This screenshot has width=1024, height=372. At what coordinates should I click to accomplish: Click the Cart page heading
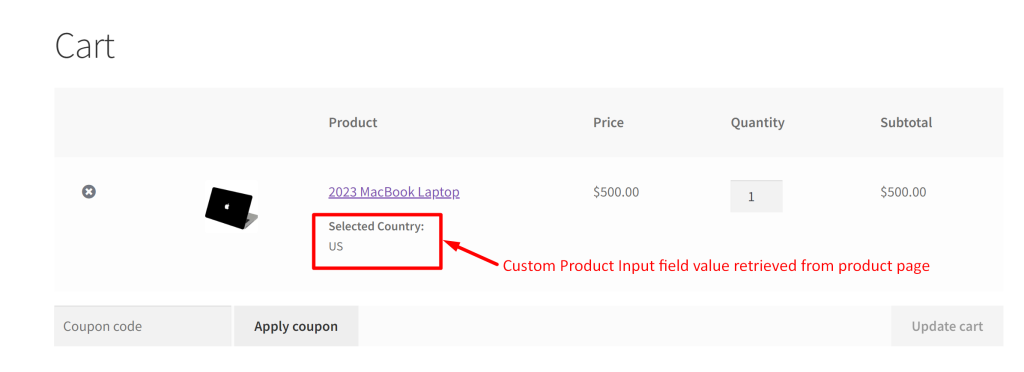[x=85, y=46]
